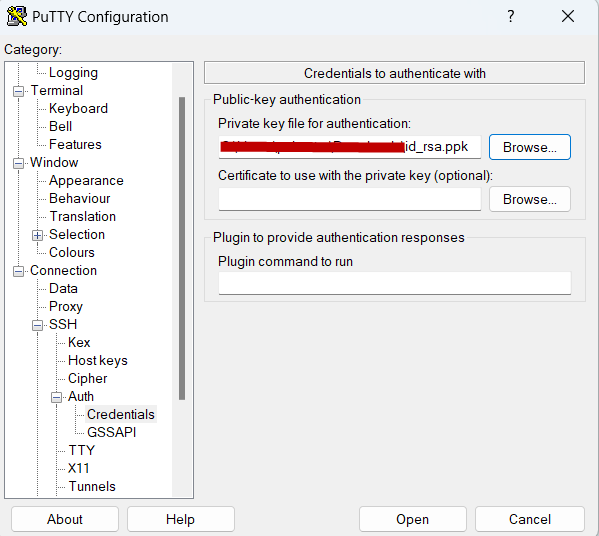Collapse the Window tree node
The image size is (599, 536).
18,164
